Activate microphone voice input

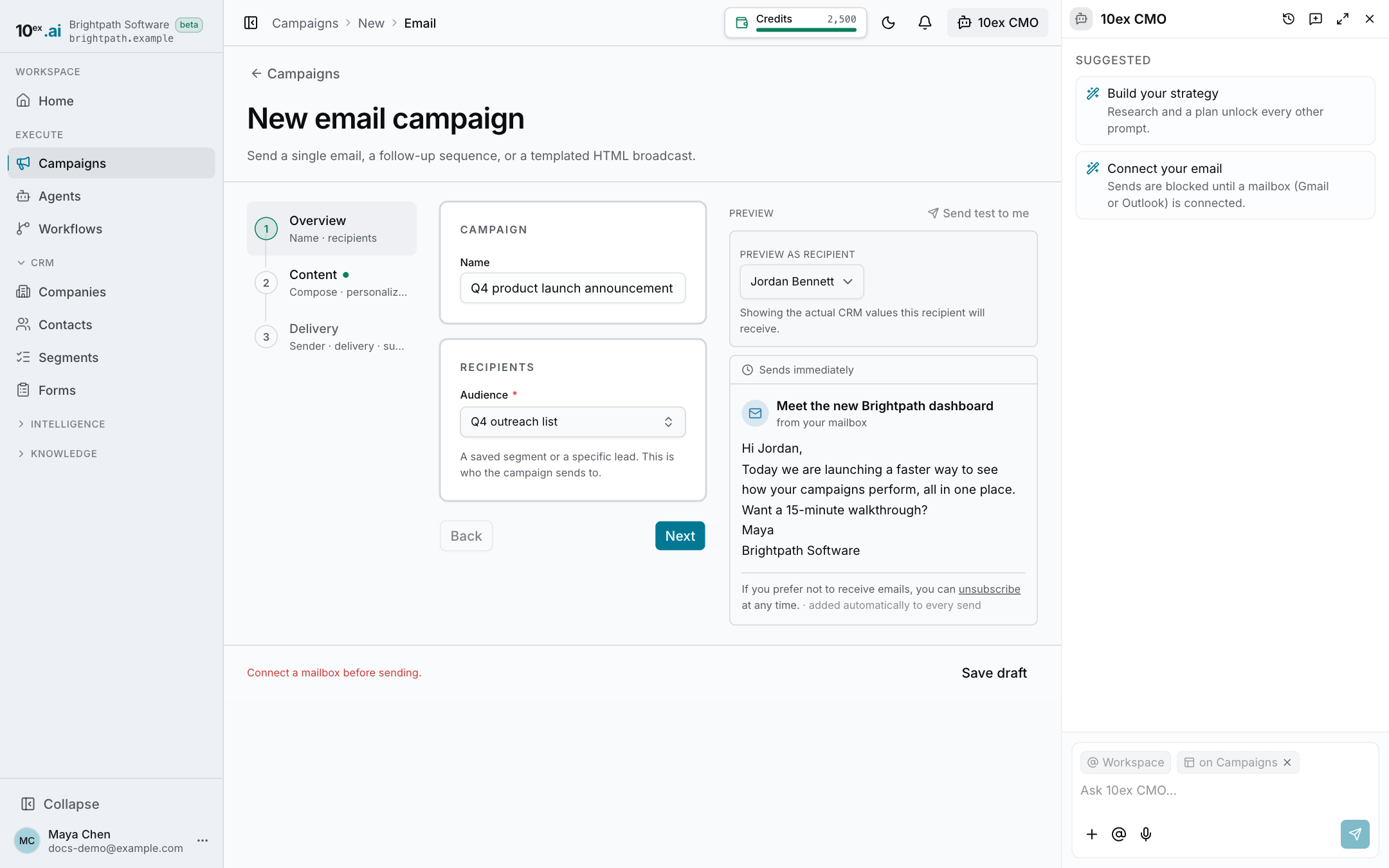tap(1145, 835)
